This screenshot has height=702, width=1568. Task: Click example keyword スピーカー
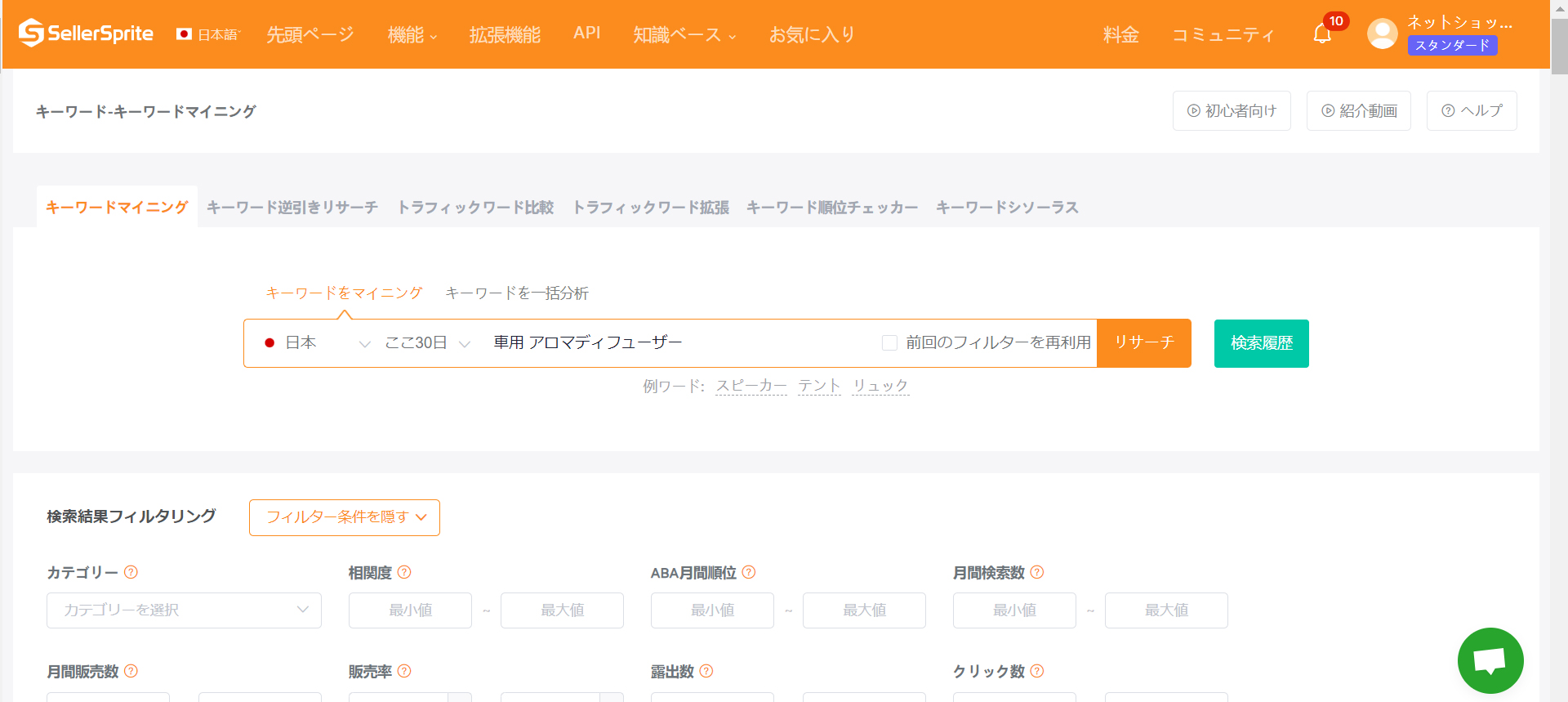(x=751, y=386)
